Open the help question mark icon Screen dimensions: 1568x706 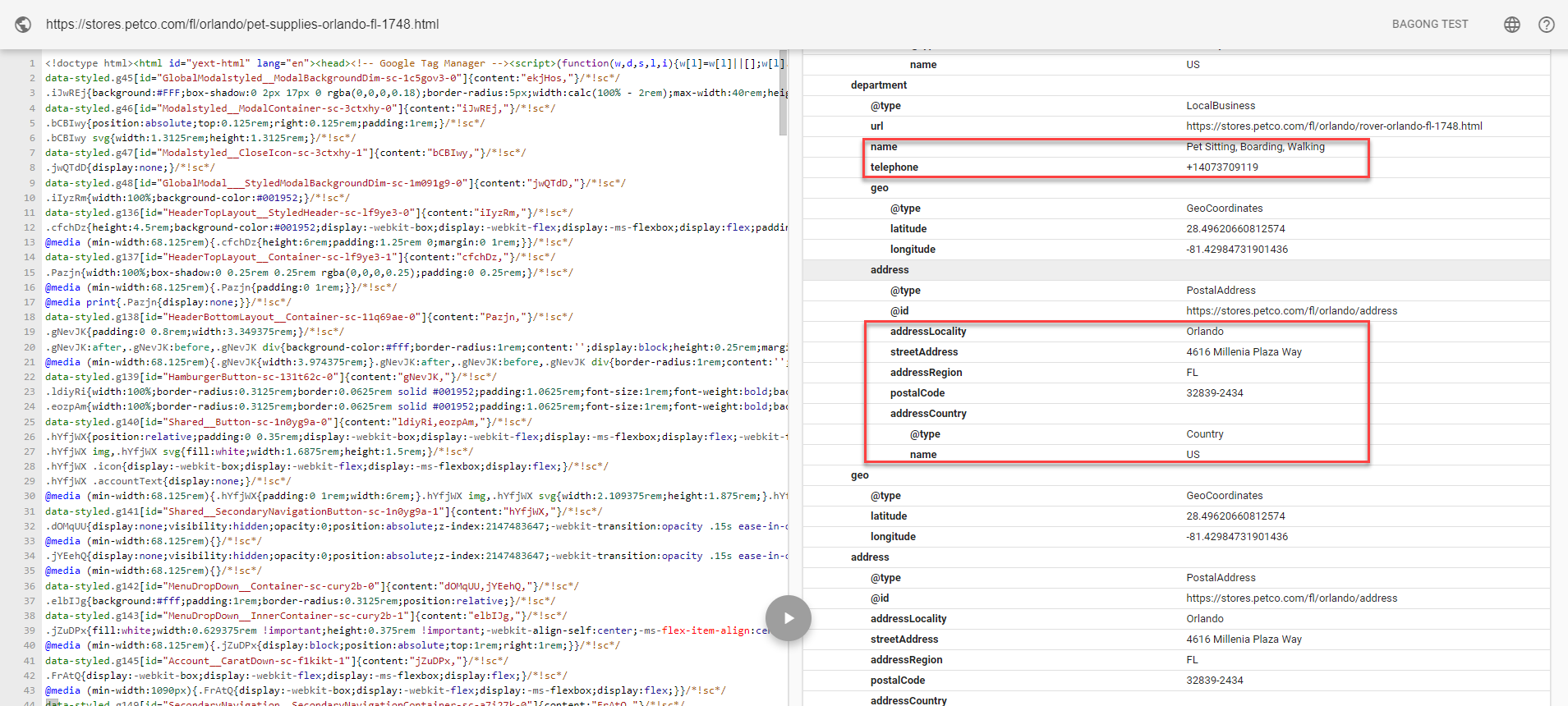[1547, 25]
